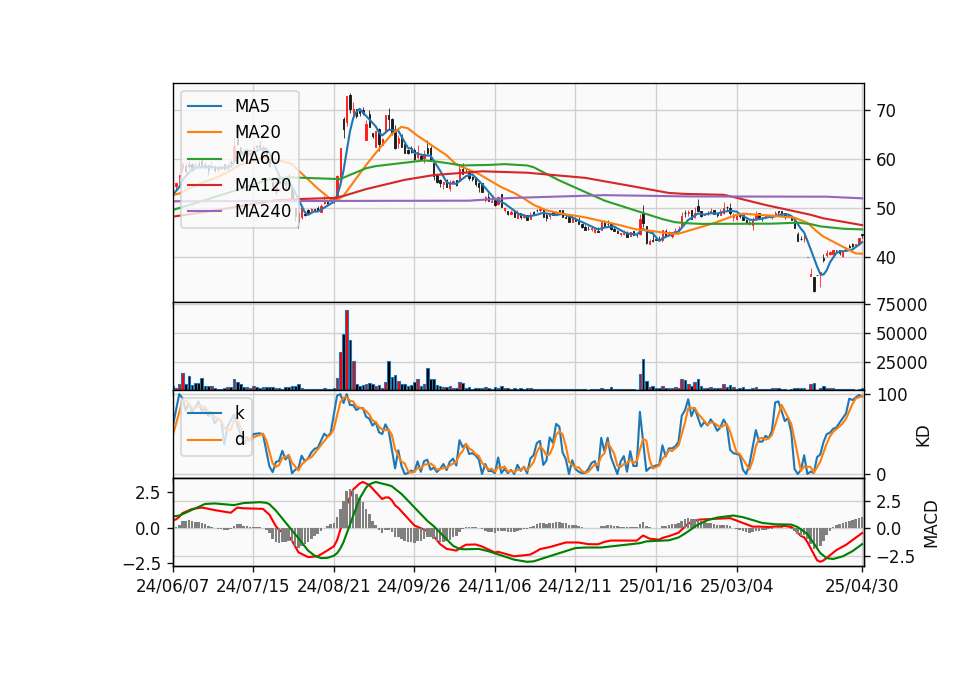The height and width of the screenshot is (690, 960).
Task: Click the candlestick at the August price peak
Action: click(350, 103)
